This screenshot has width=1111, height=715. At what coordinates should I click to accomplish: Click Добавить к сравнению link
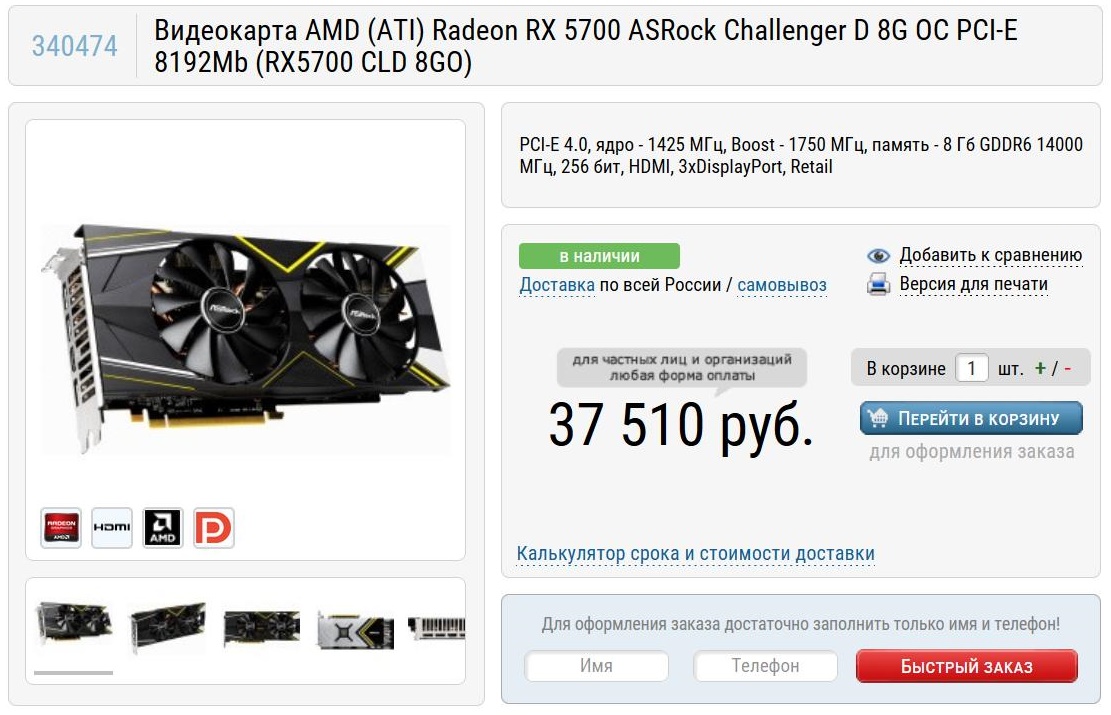tap(991, 254)
